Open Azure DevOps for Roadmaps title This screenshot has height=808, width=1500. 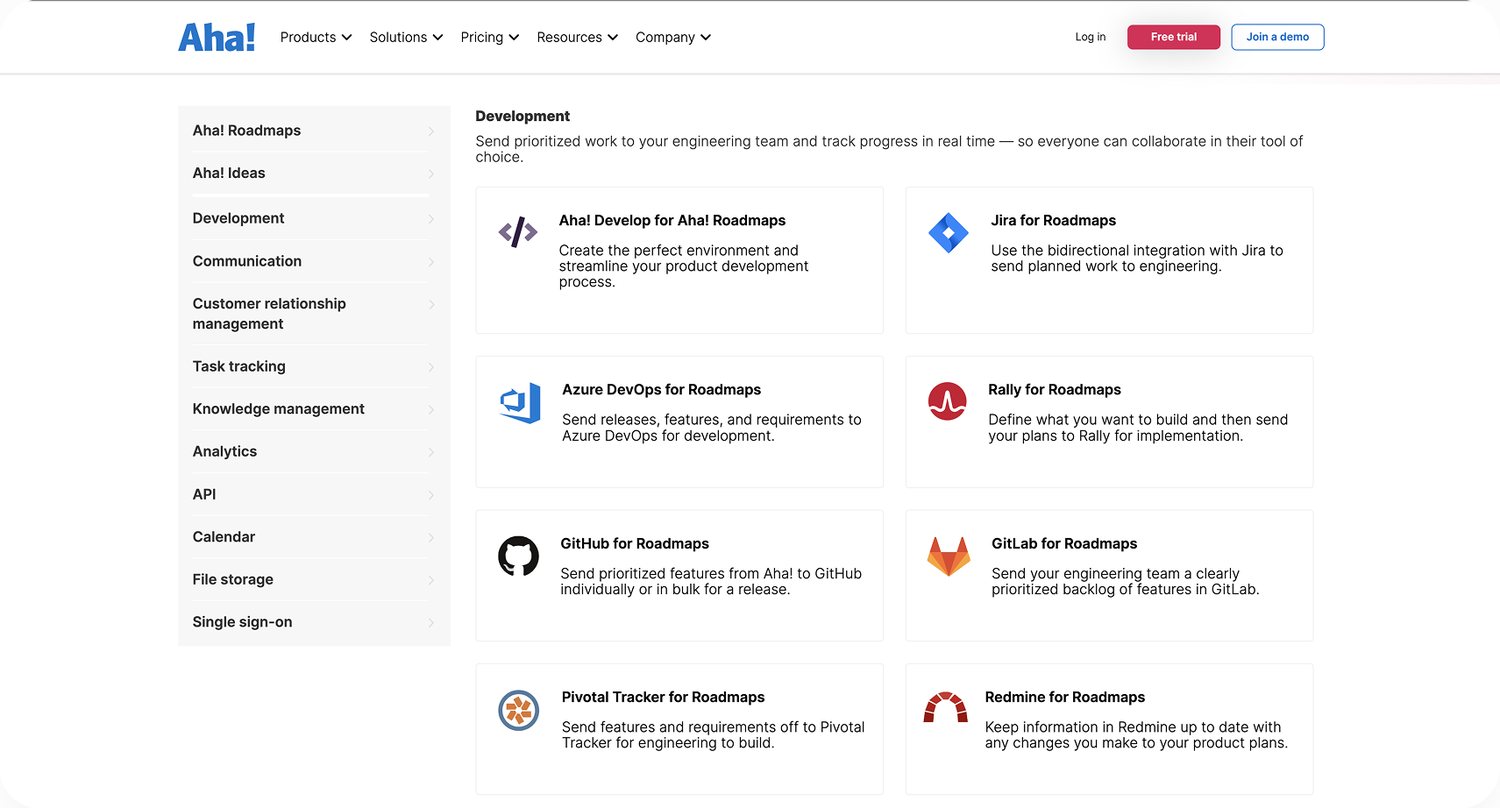tap(662, 390)
